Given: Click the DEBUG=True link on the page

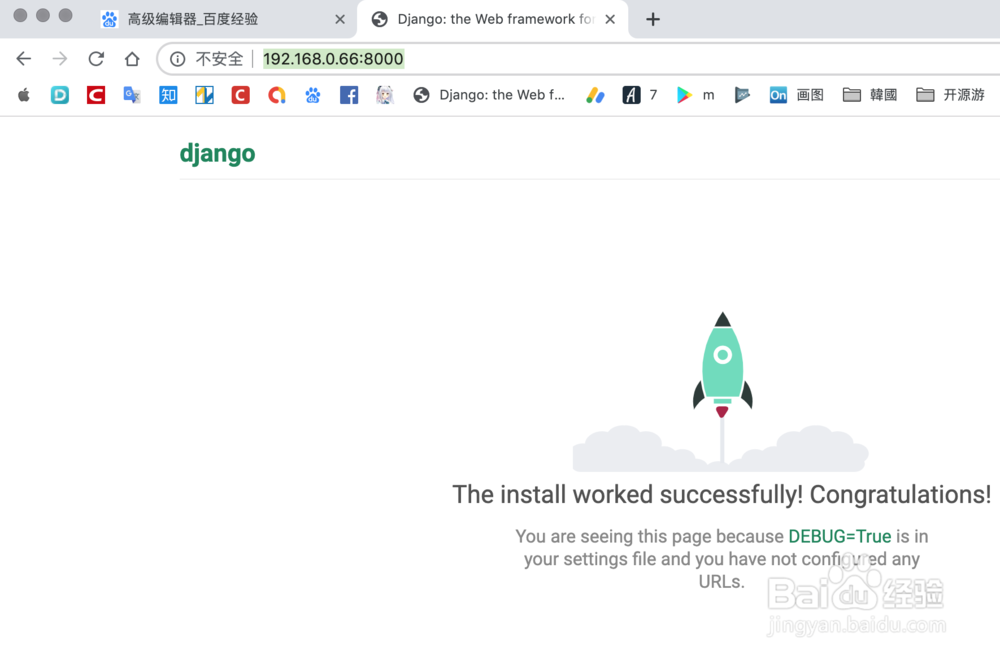Looking at the screenshot, I should pos(839,536).
